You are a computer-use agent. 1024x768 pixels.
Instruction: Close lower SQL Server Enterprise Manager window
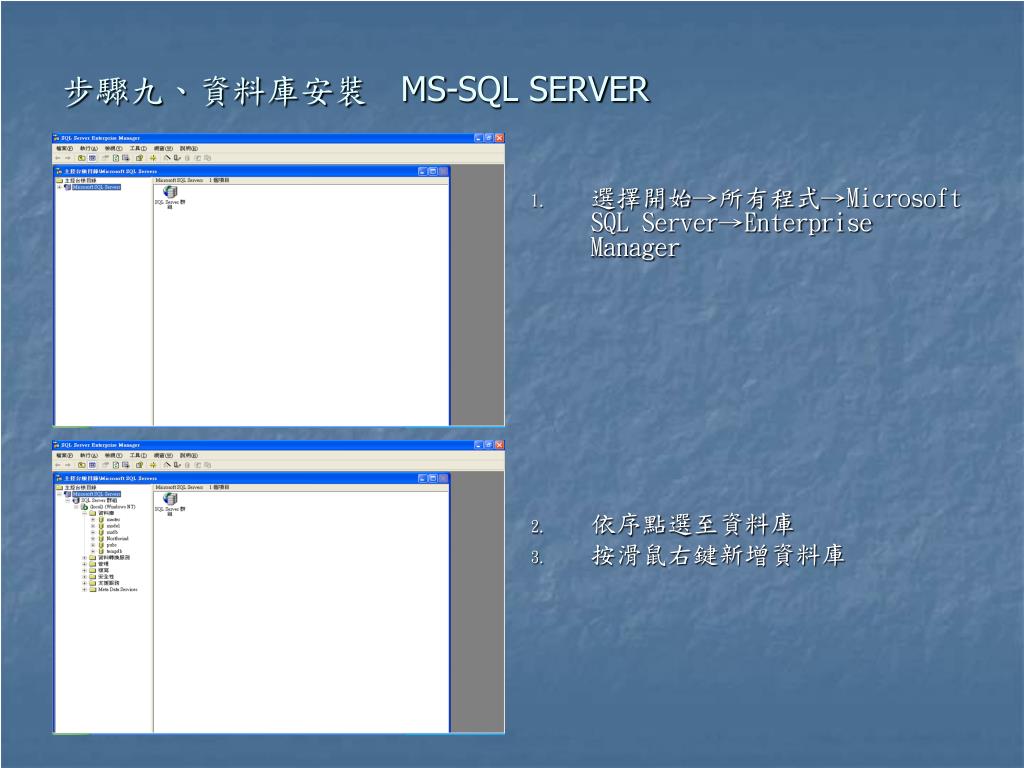[500, 445]
